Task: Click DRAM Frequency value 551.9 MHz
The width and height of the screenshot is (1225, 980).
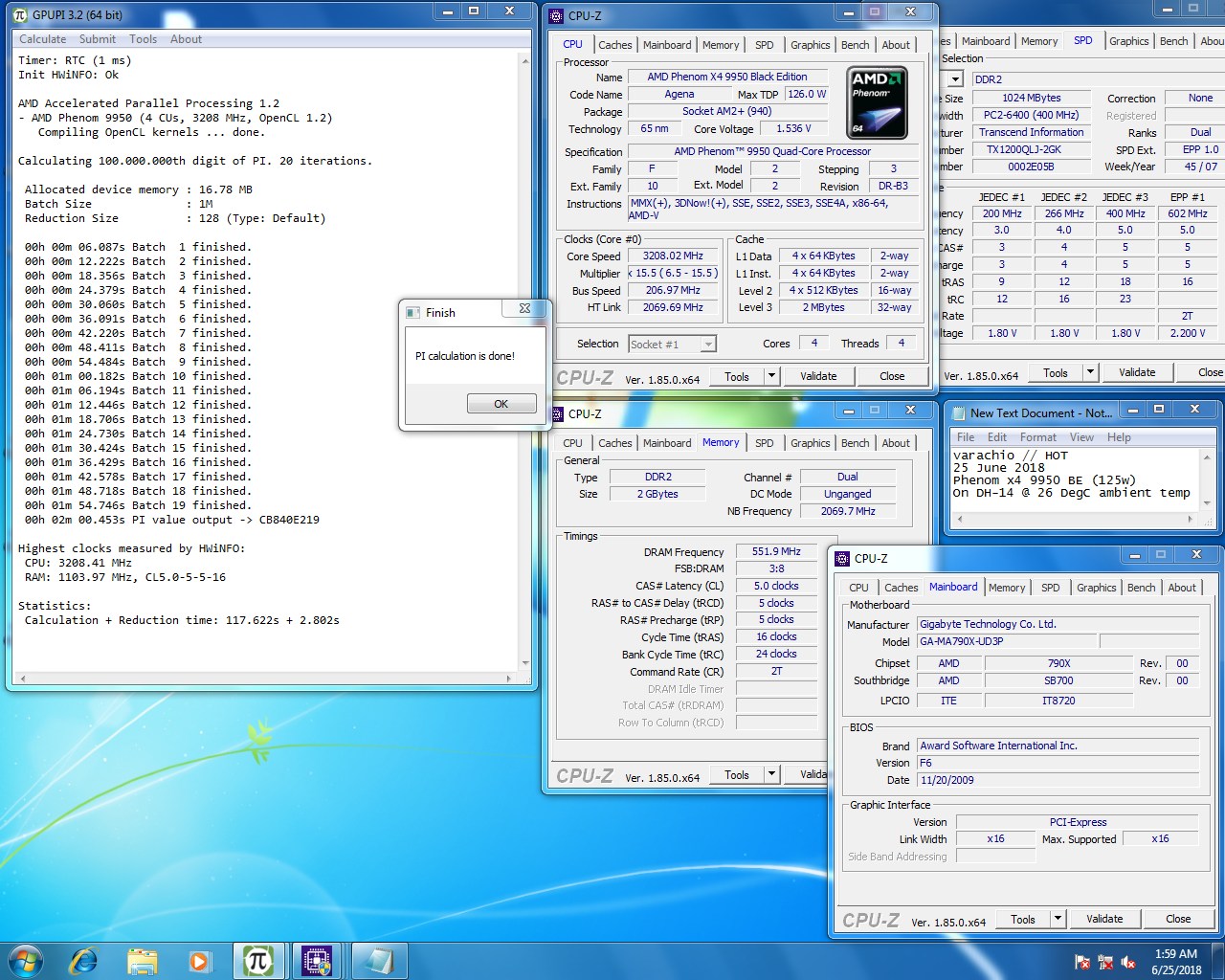Action: coord(776,551)
